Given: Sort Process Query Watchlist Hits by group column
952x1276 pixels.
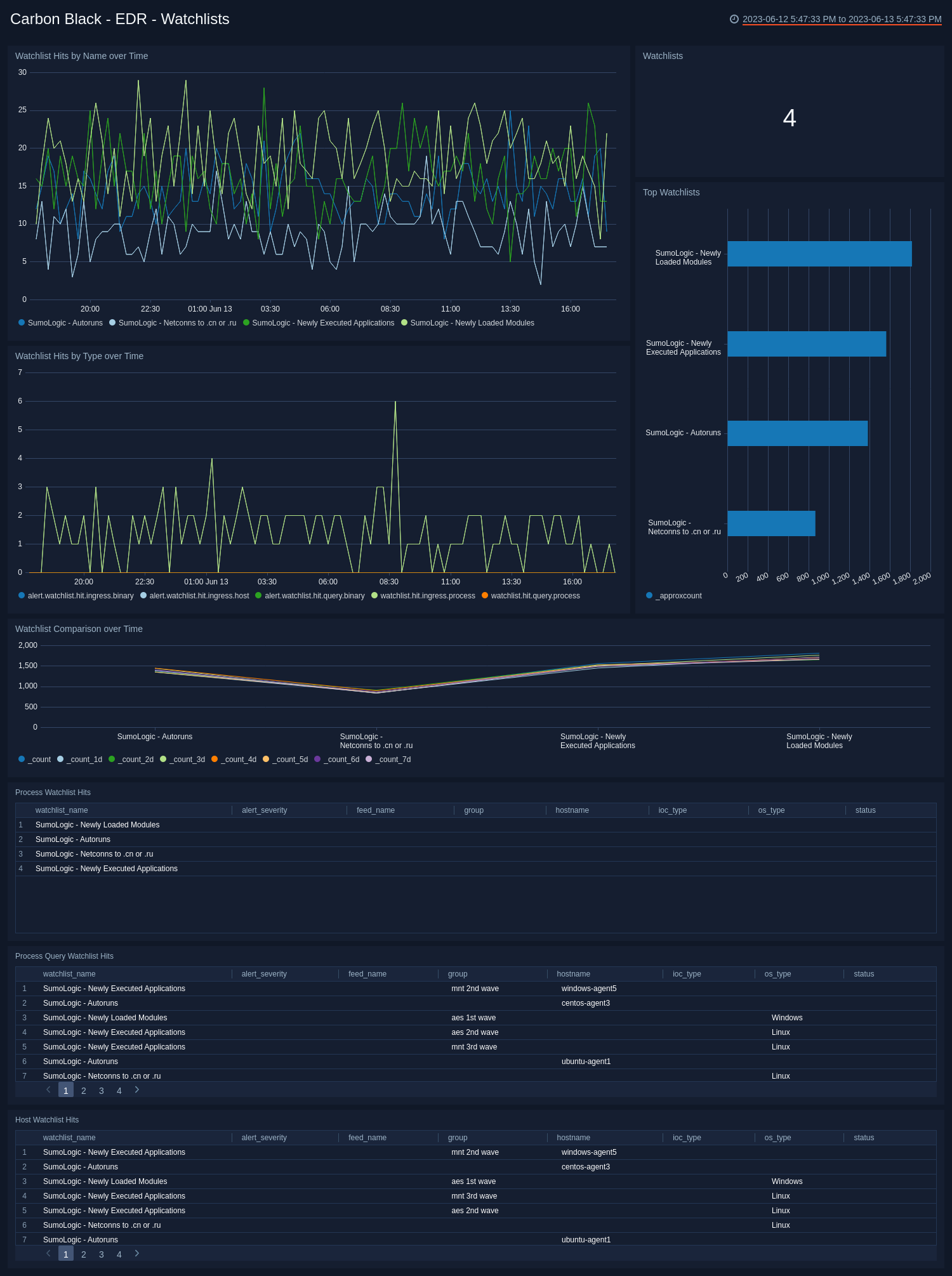Looking at the screenshot, I should pyautogui.click(x=458, y=974).
